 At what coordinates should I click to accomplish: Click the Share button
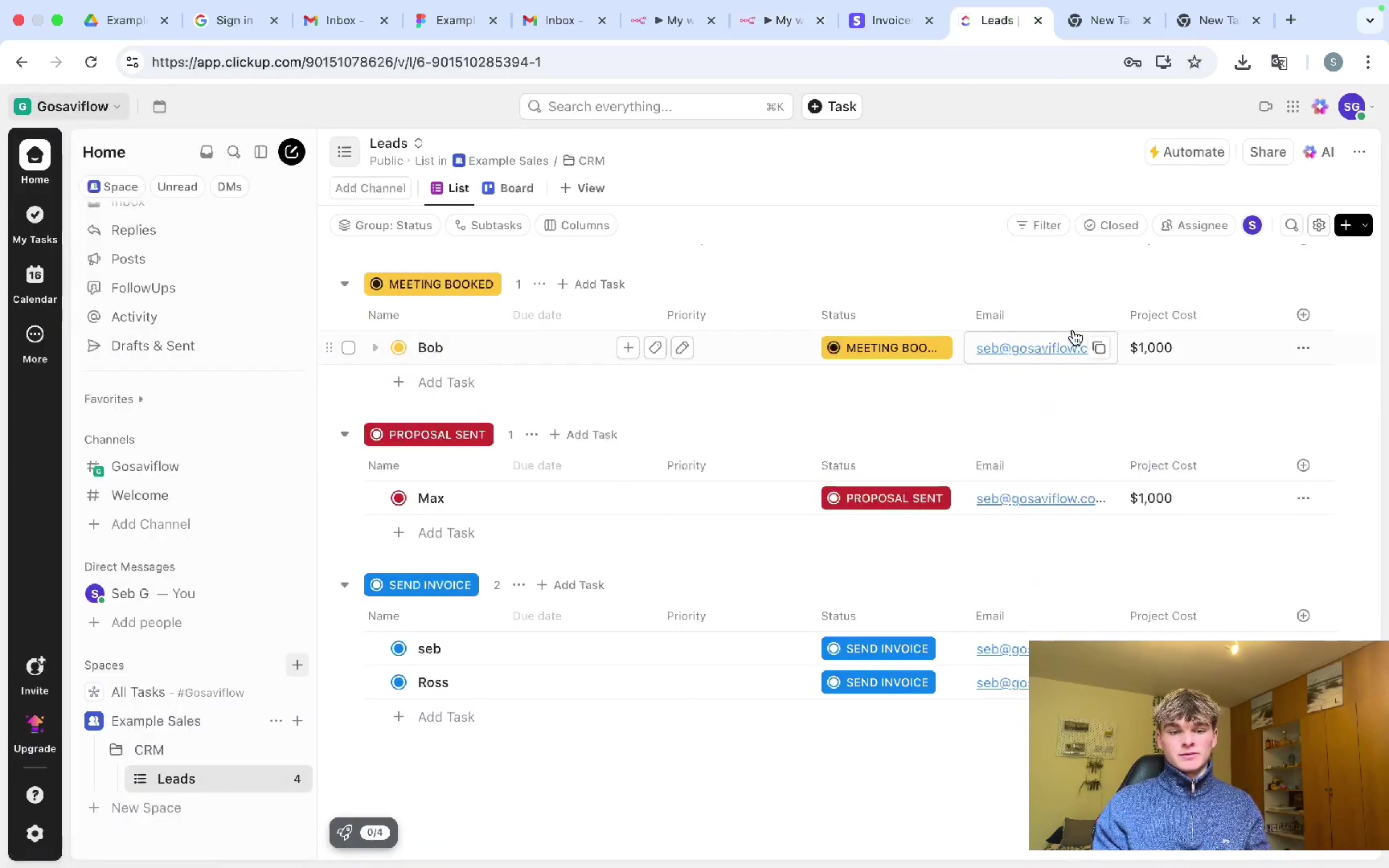[1268, 152]
